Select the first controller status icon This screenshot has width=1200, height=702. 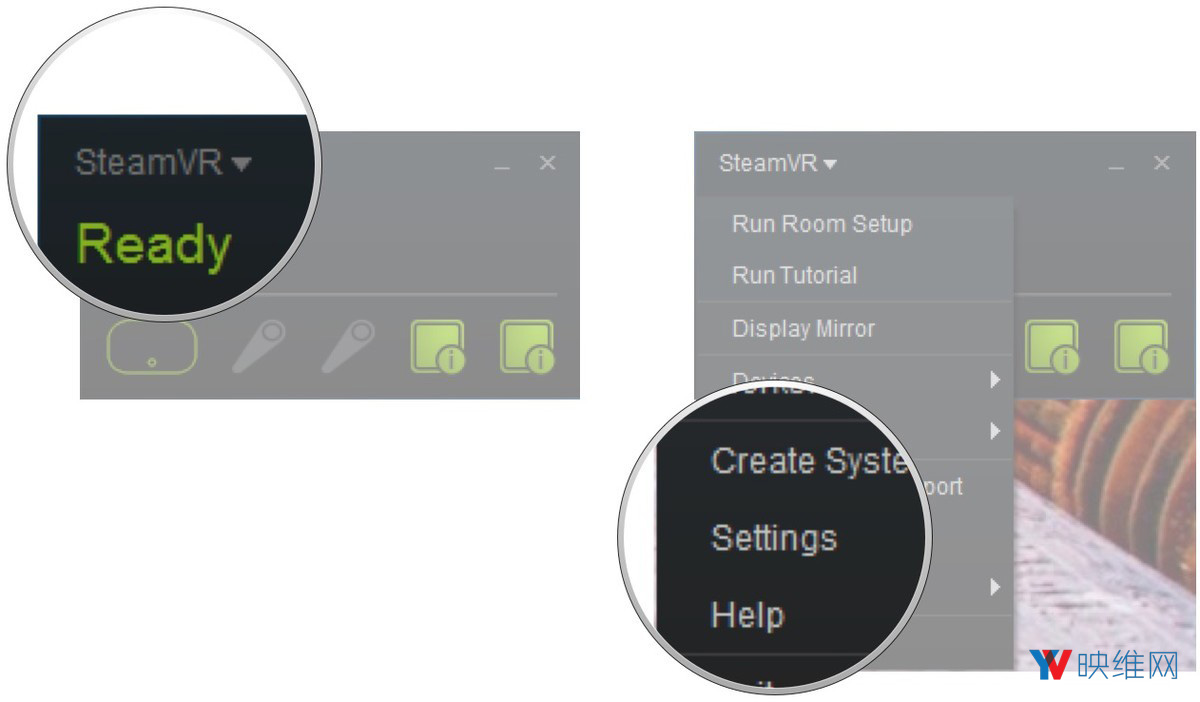[x=257, y=346]
